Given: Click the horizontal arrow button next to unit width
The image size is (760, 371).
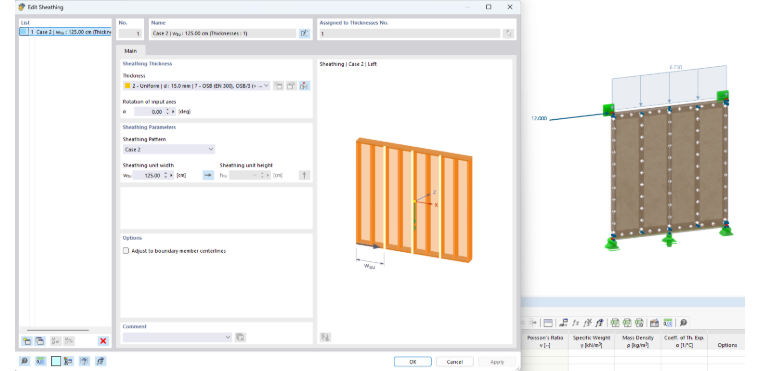Looking at the screenshot, I should [x=208, y=176].
